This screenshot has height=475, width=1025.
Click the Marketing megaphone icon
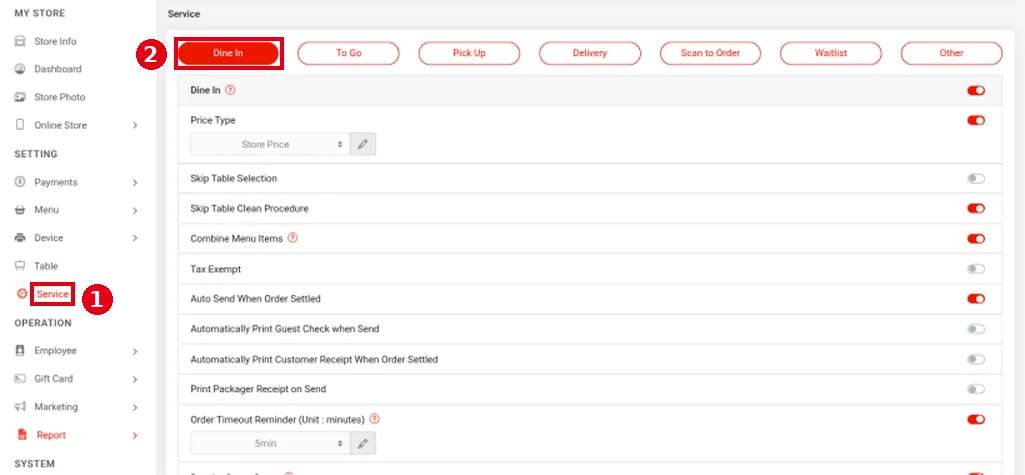[x=20, y=406]
